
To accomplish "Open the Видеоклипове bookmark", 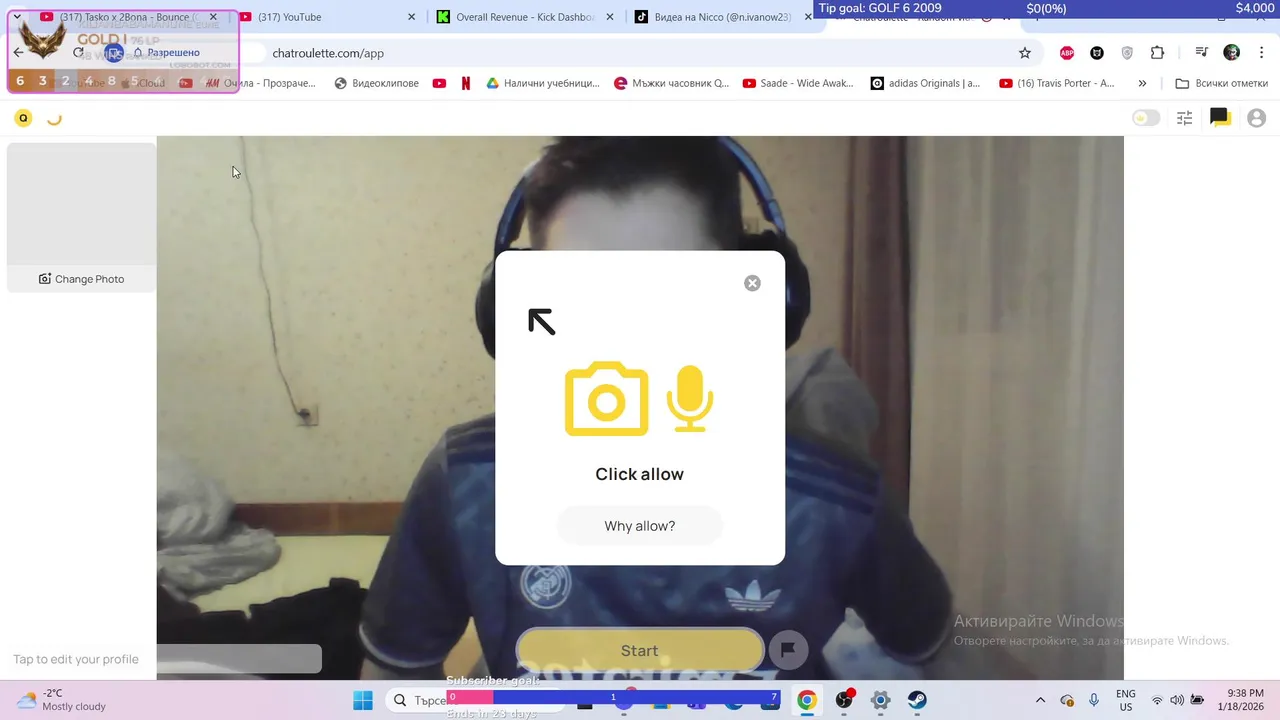I will (376, 83).
